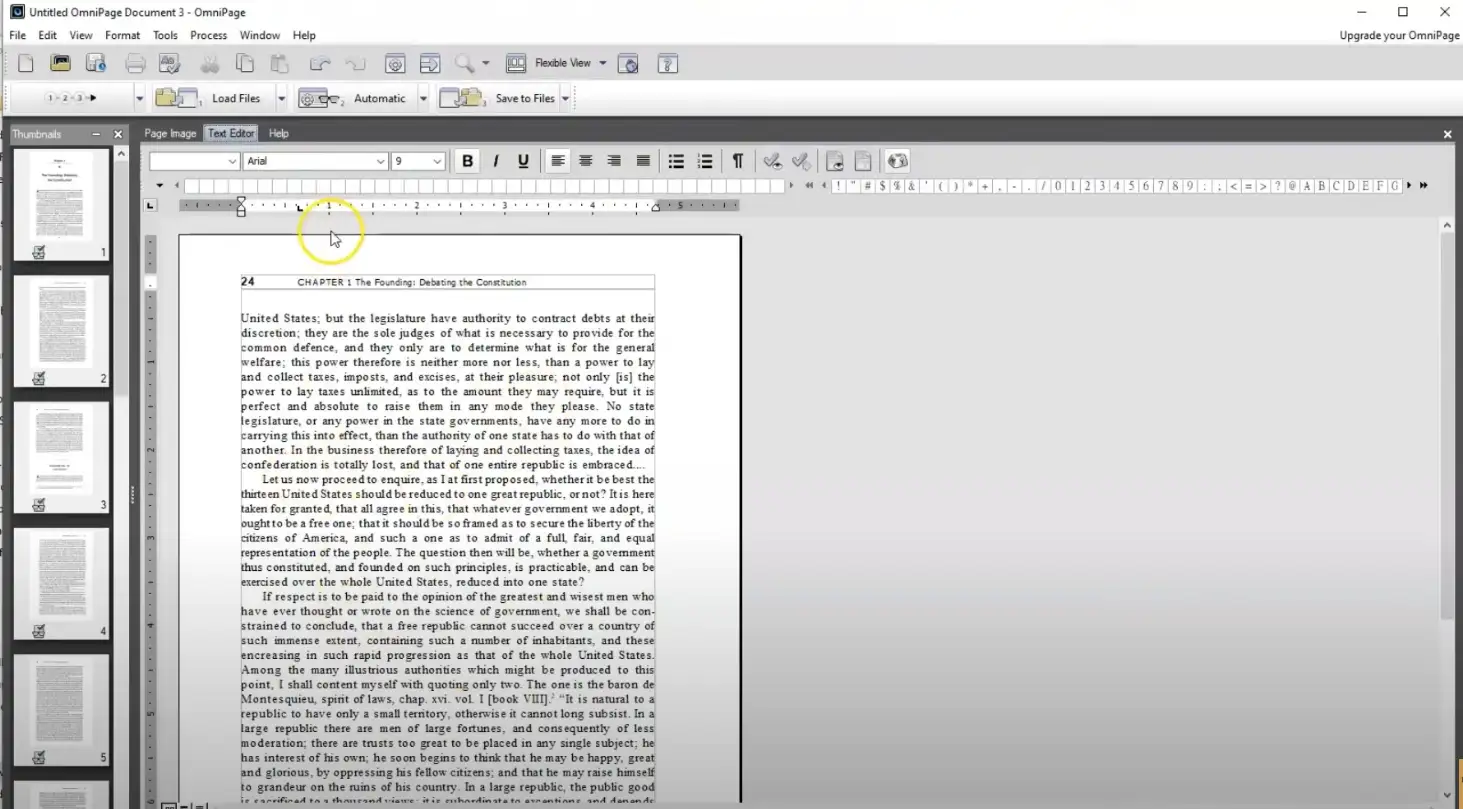1463x809 pixels.
Task: Select page 3 thumbnail
Action: coord(61,450)
